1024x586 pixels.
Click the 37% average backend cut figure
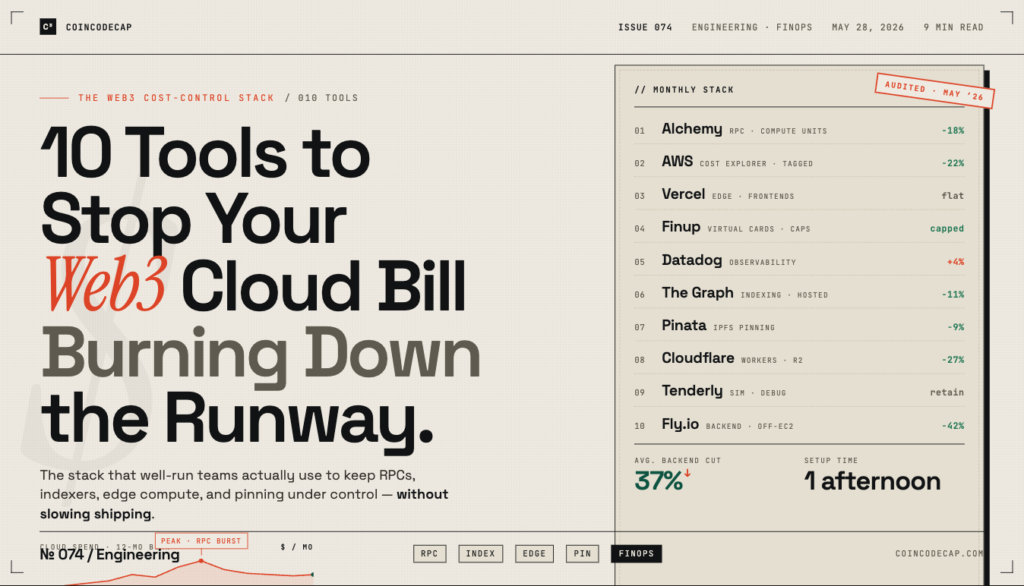(x=658, y=481)
